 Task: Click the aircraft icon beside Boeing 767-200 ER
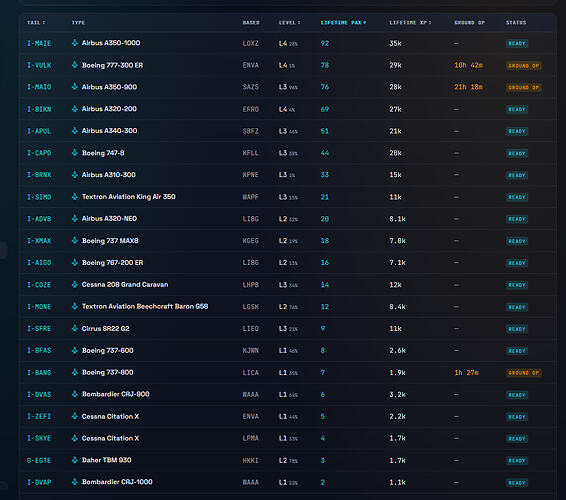(75, 262)
